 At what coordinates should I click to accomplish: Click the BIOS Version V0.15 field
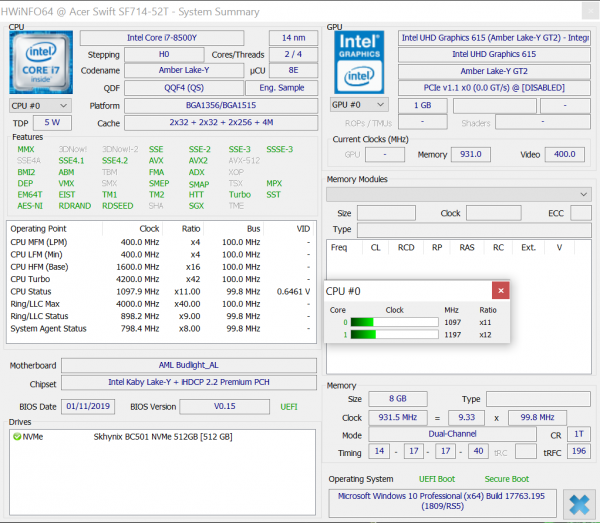point(225,406)
